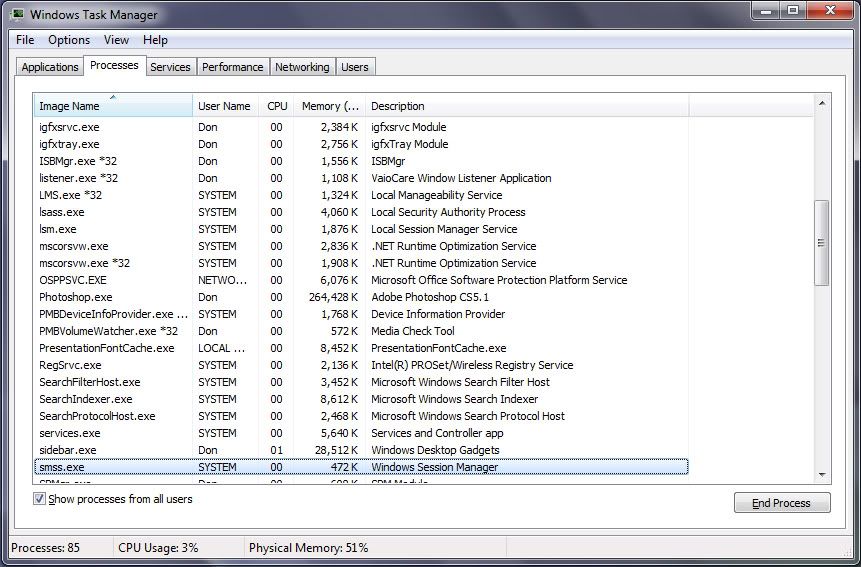
Task: Click the 264,428 K memory value
Action: (333, 297)
